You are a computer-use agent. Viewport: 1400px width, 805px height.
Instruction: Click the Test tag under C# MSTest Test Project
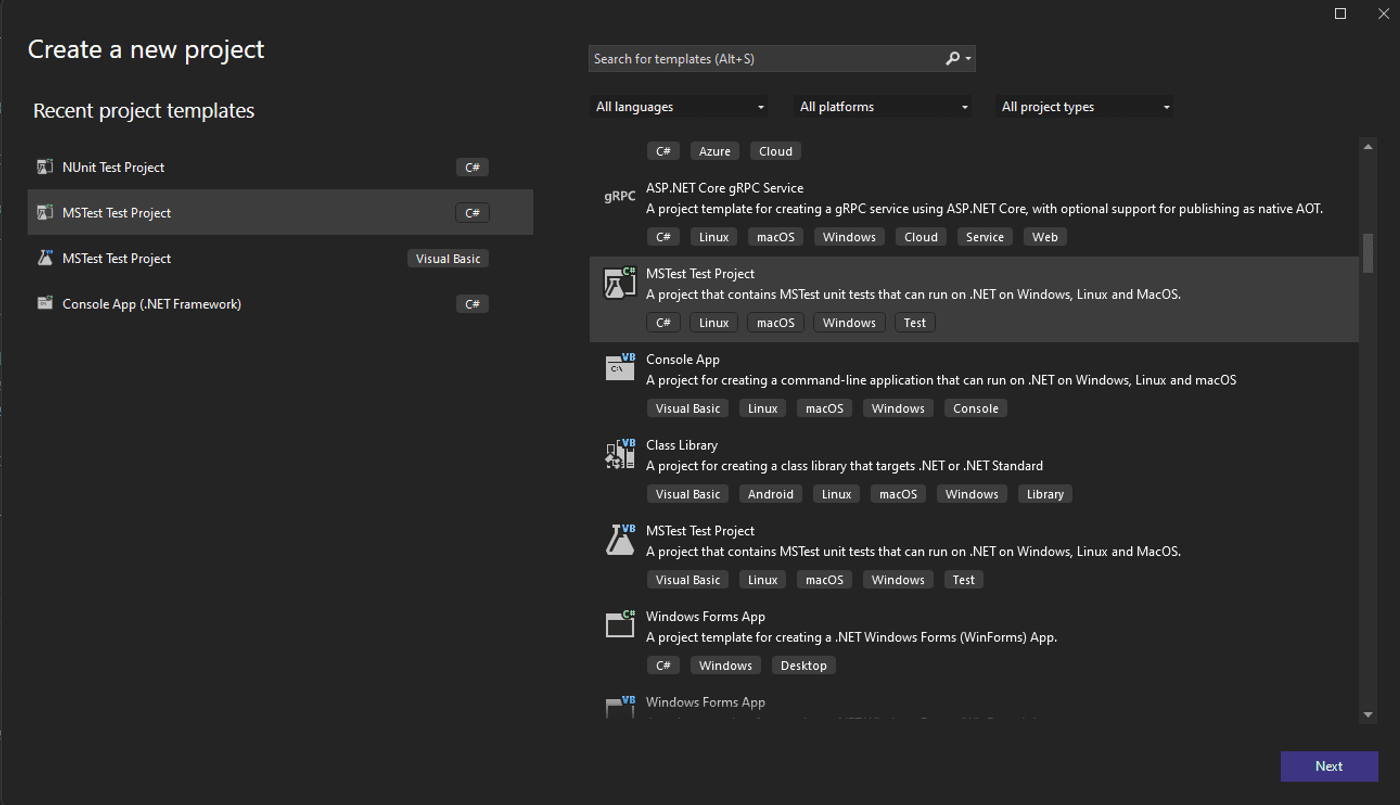point(915,322)
